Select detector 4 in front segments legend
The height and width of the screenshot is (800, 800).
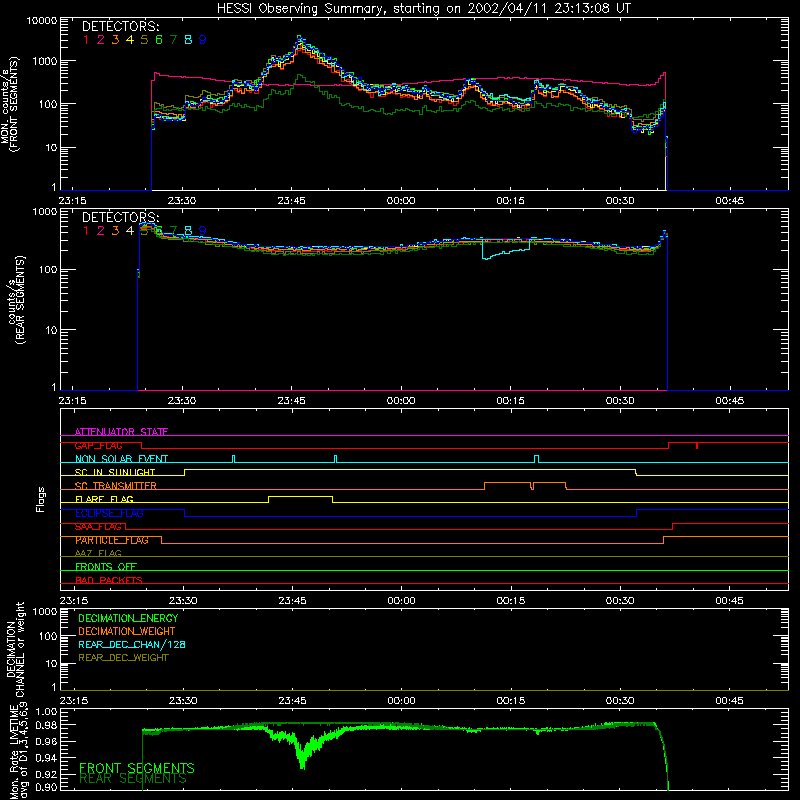pyautogui.click(x=130, y=40)
